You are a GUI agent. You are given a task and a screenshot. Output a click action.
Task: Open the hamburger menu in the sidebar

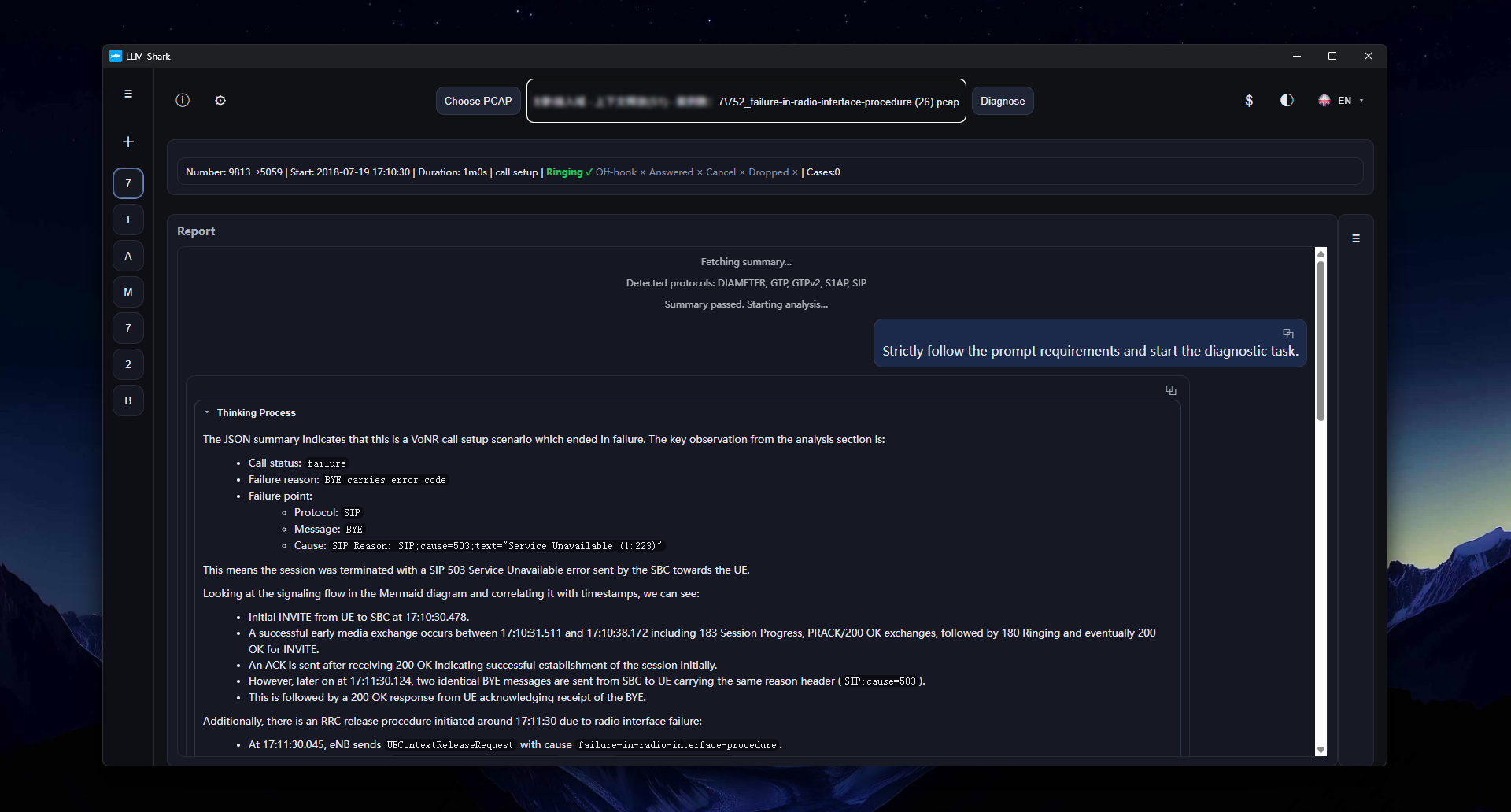coord(128,94)
